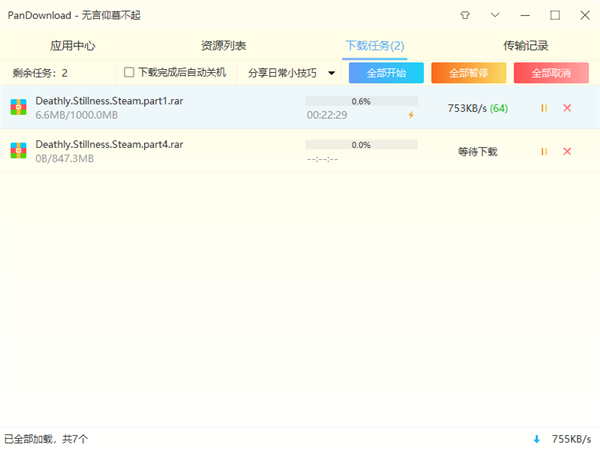Enable 下载完成后自动关机 checkbox
The height and width of the screenshot is (450, 600).
pos(129,72)
